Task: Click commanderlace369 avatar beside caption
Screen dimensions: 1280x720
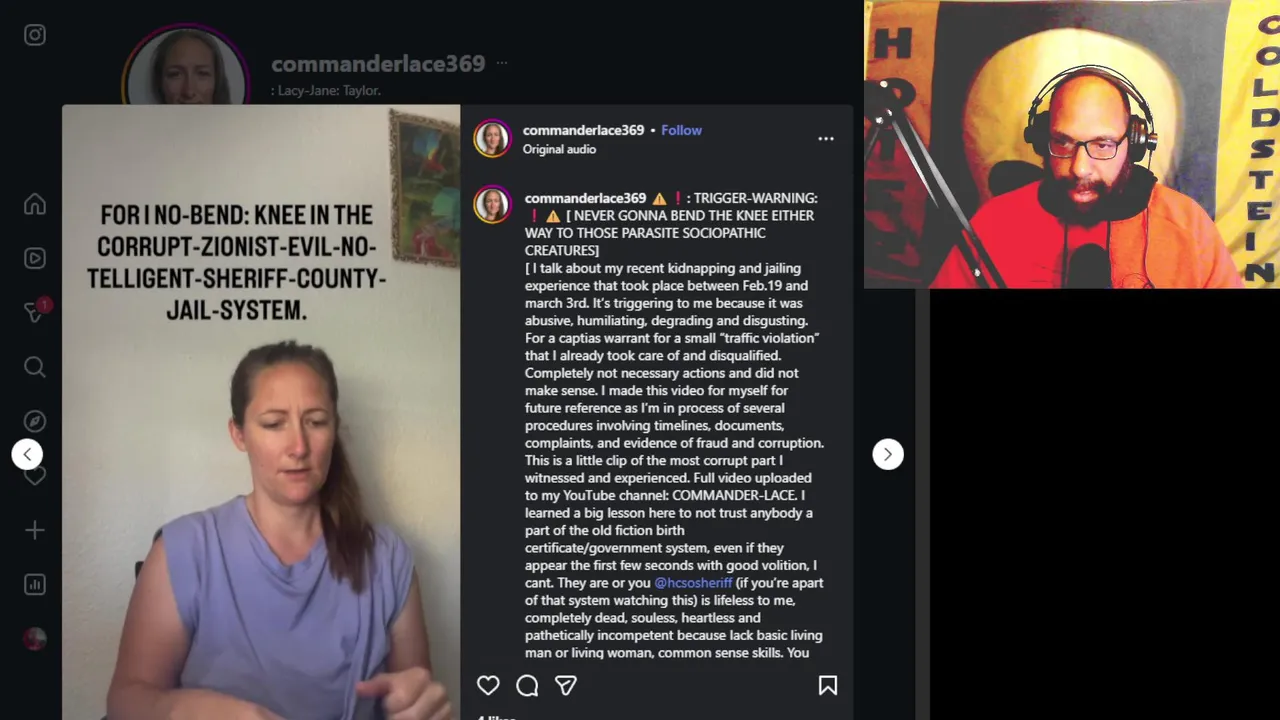Action: [492, 205]
